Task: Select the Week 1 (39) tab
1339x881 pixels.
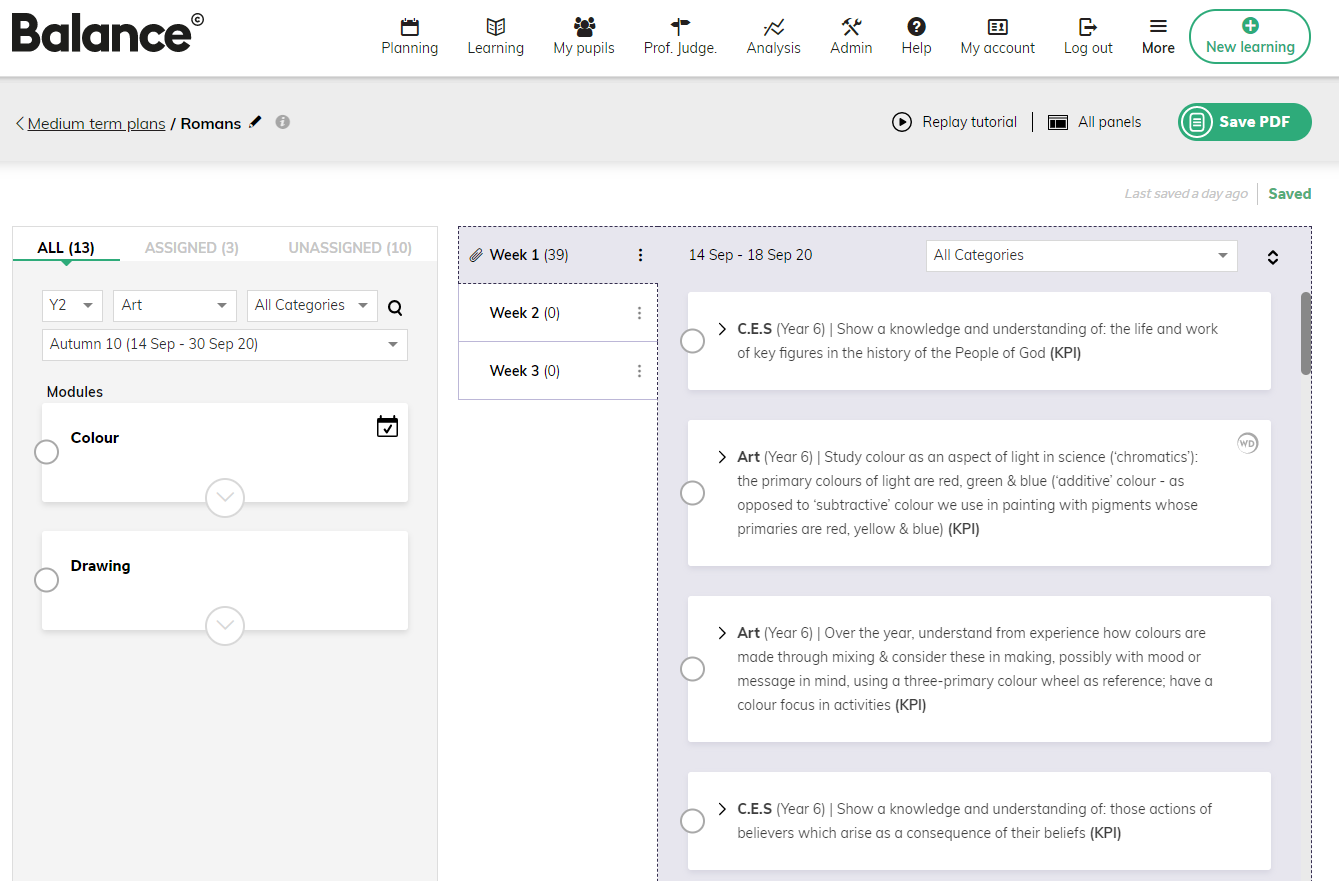Action: [x=558, y=255]
